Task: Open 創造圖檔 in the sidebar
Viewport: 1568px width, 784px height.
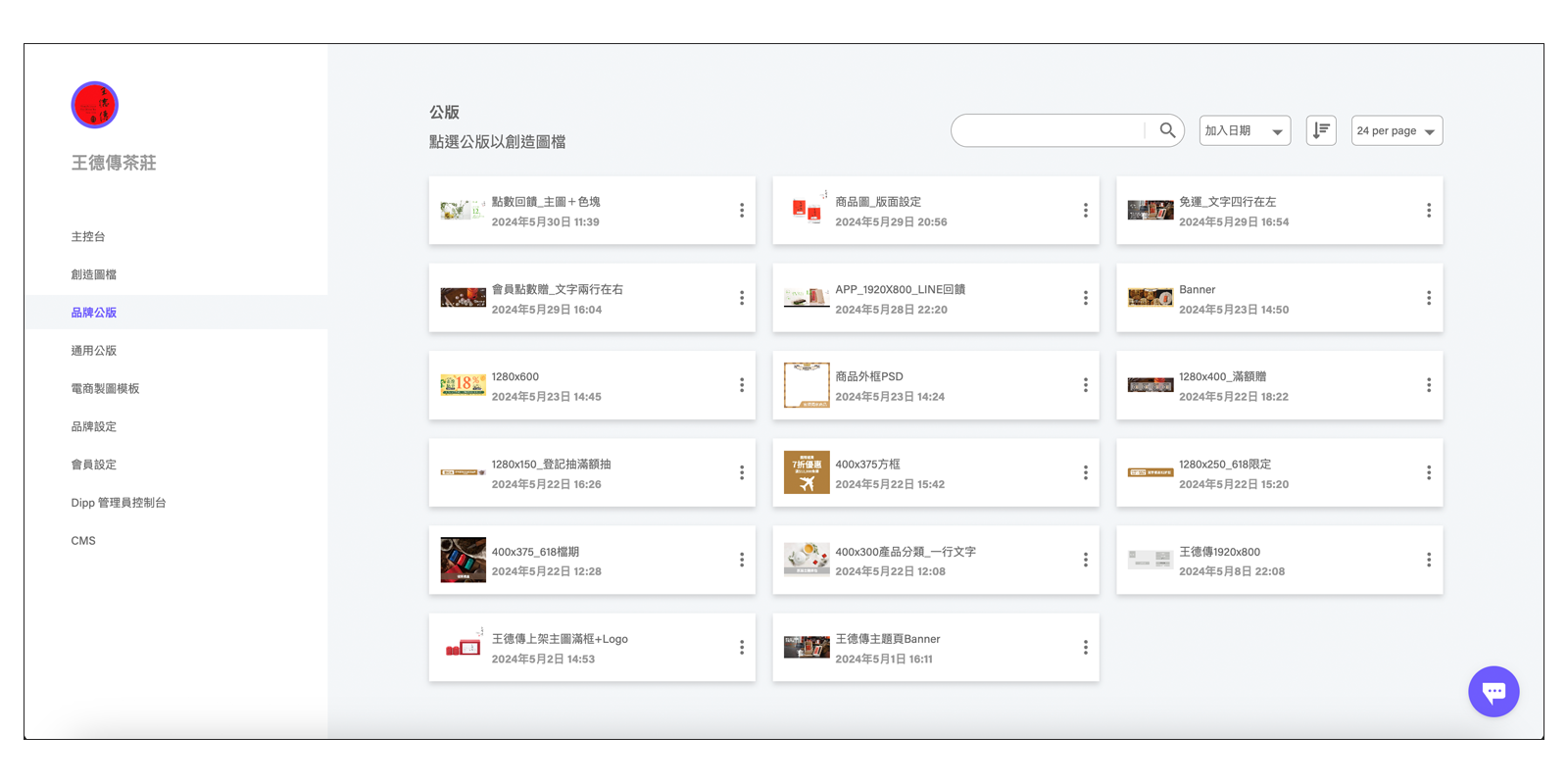Action: (x=94, y=274)
